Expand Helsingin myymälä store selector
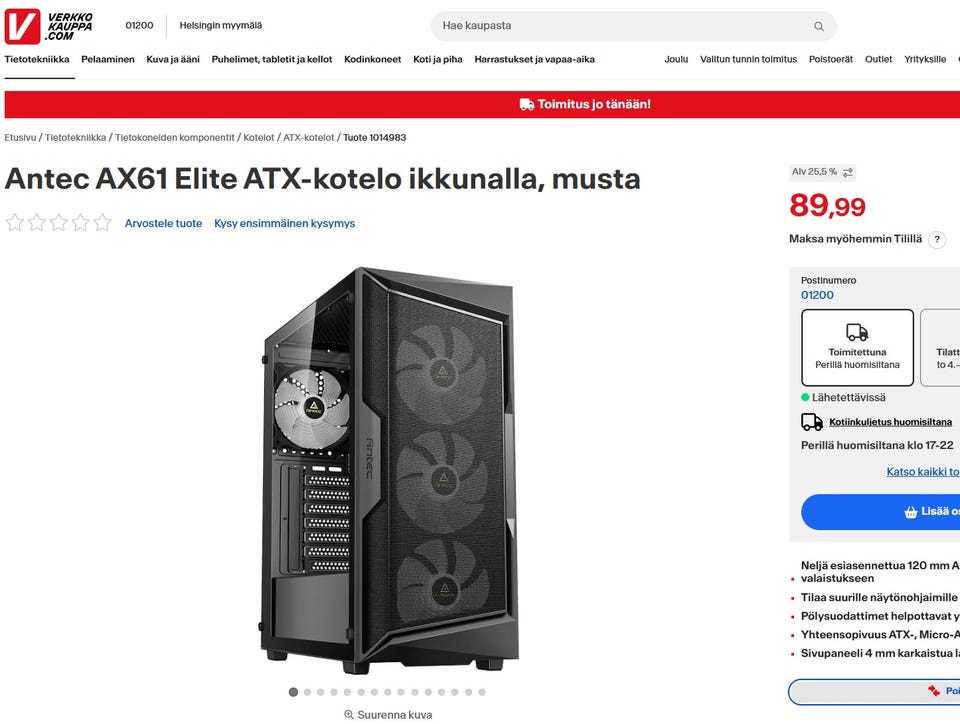The height and width of the screenshot is (724, 960). pyautogui.click(x=220, y=26)
